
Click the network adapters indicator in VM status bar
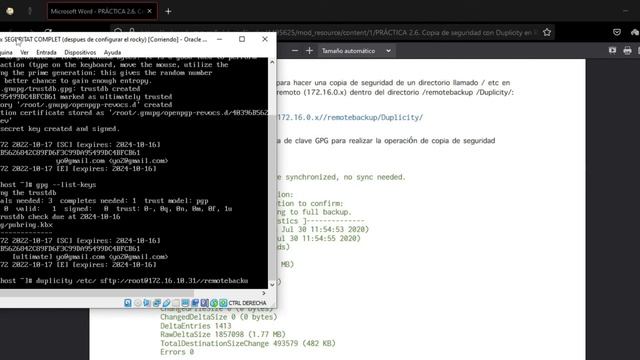(156, 303)
